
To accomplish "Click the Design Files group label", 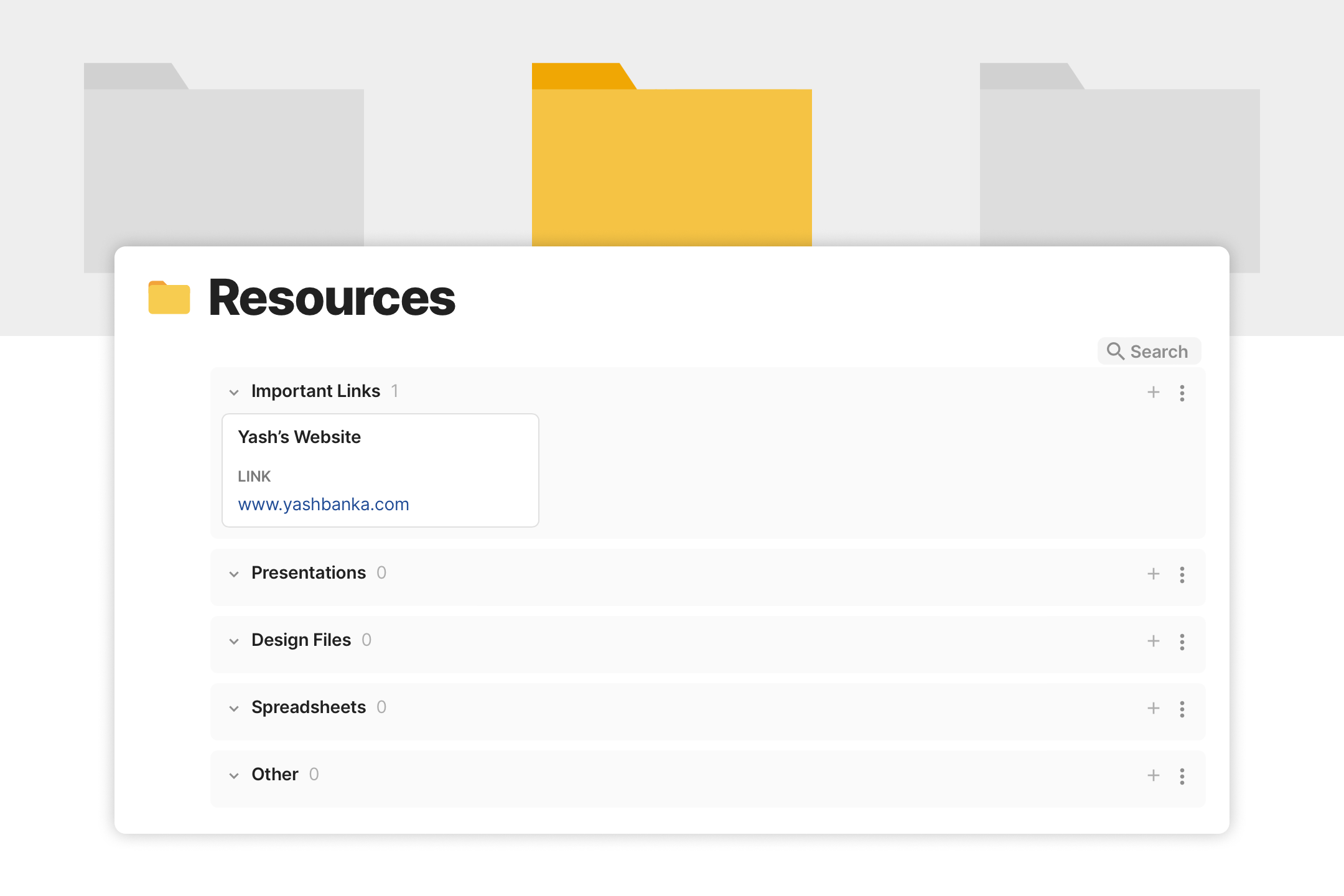I will pyautogui.click(x=301, y=640).
